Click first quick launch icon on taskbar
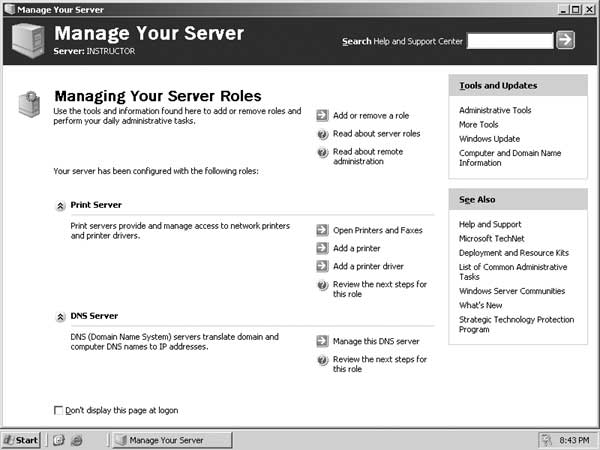Screen dimensions: 600x450 tap(59, 440)
